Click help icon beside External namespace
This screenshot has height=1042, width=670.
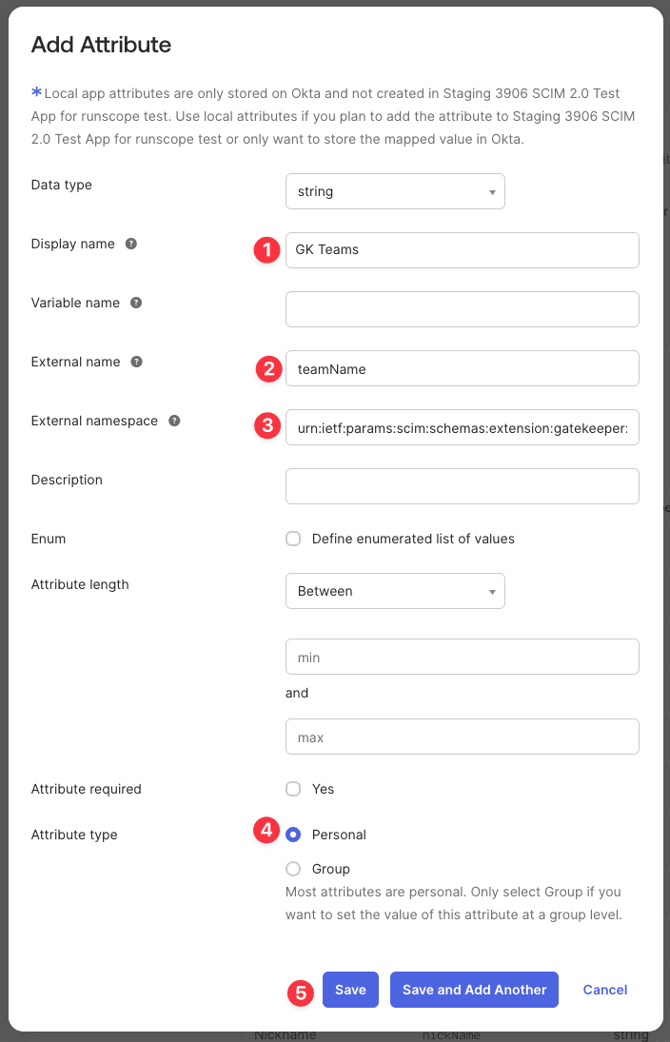[174, 421]
